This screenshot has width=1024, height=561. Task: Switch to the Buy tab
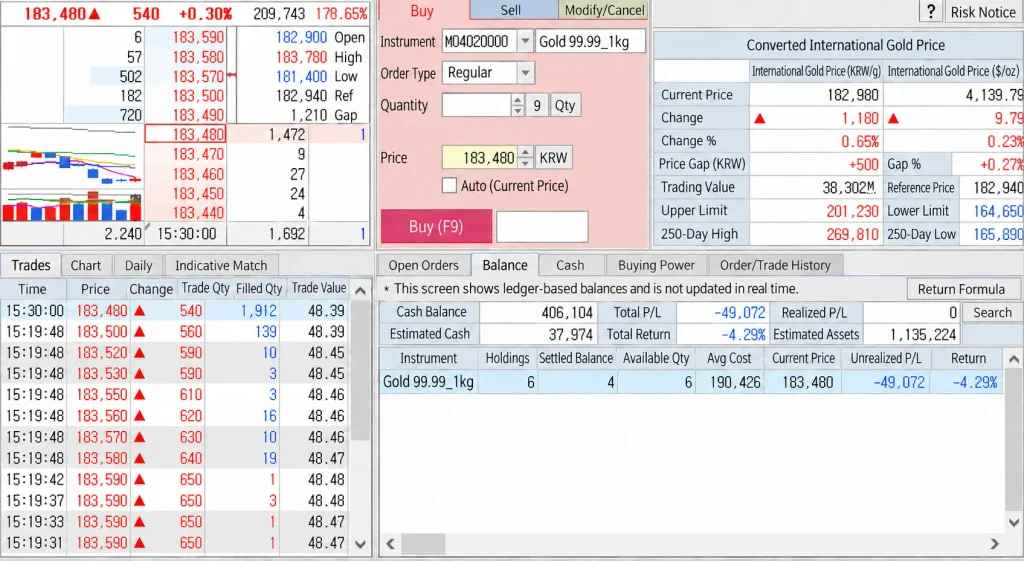422,10
